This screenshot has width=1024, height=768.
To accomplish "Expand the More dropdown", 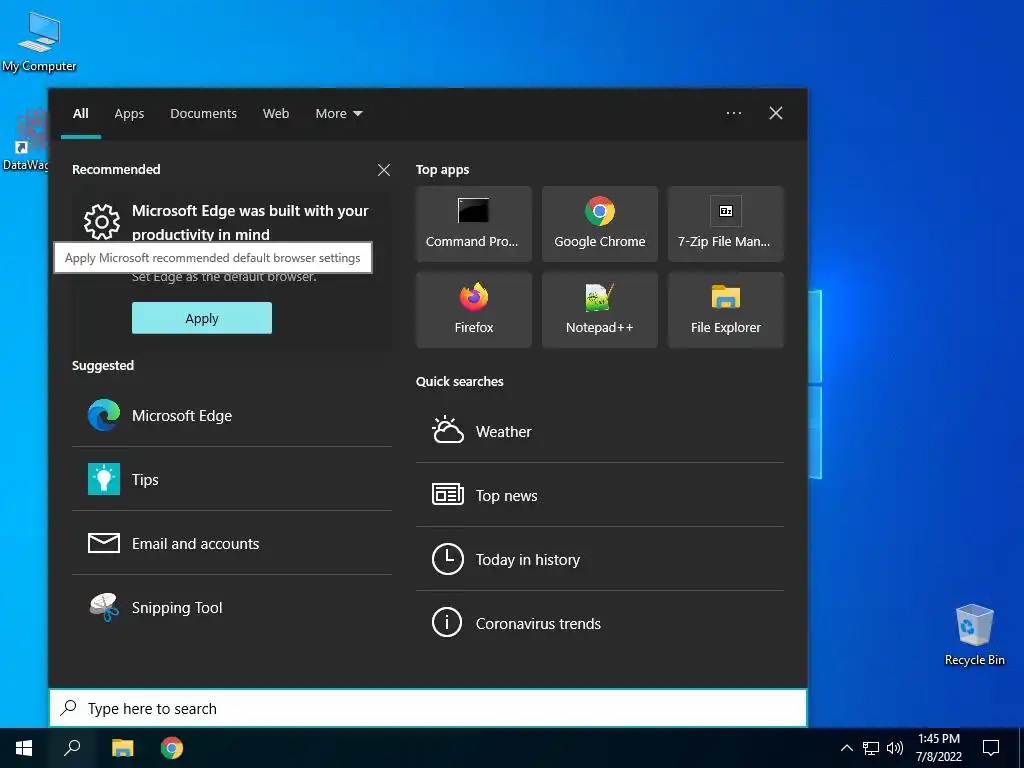I will click(x=338, y=114).
